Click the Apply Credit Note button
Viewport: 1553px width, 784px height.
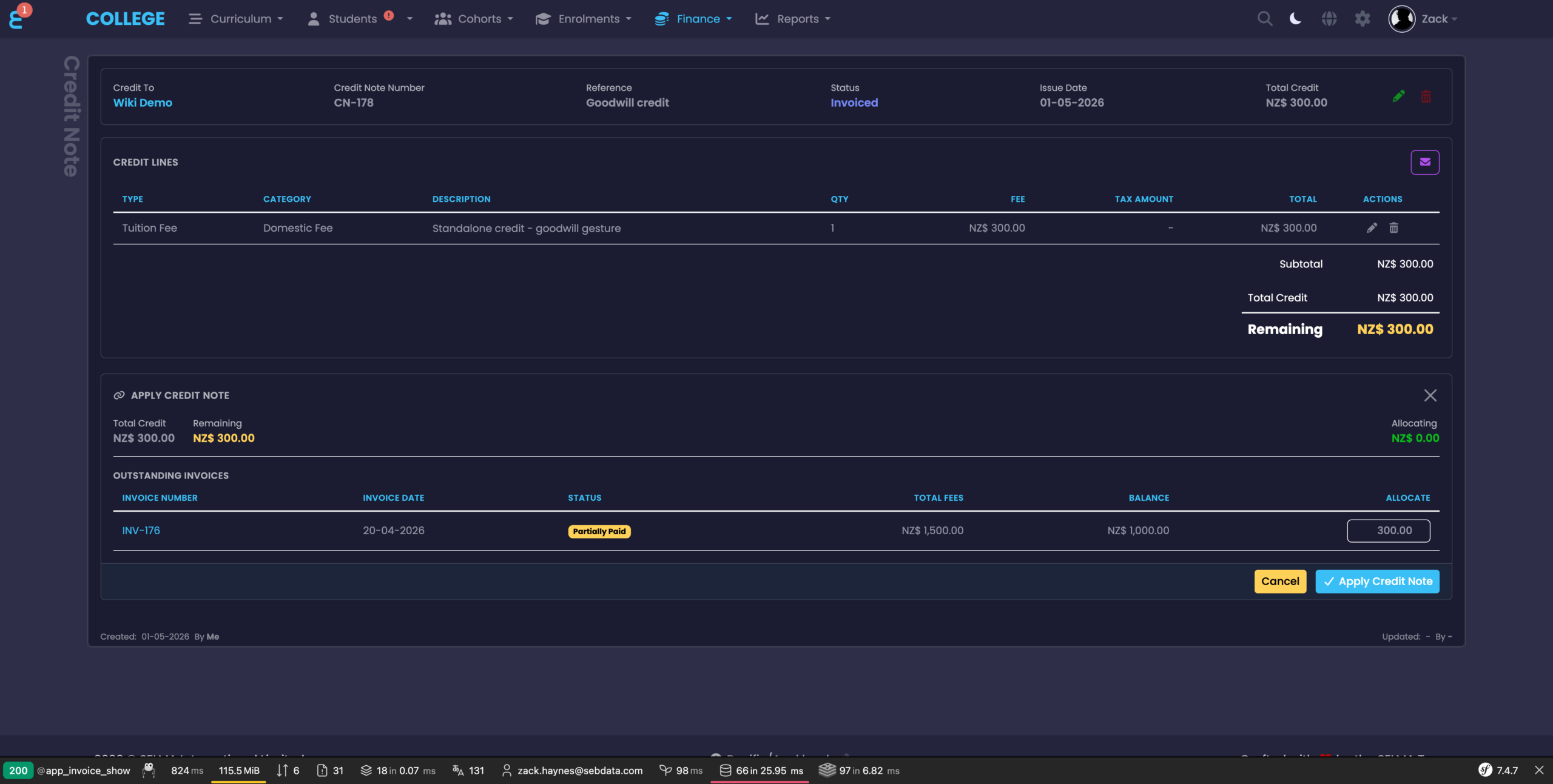point(1377,581)
